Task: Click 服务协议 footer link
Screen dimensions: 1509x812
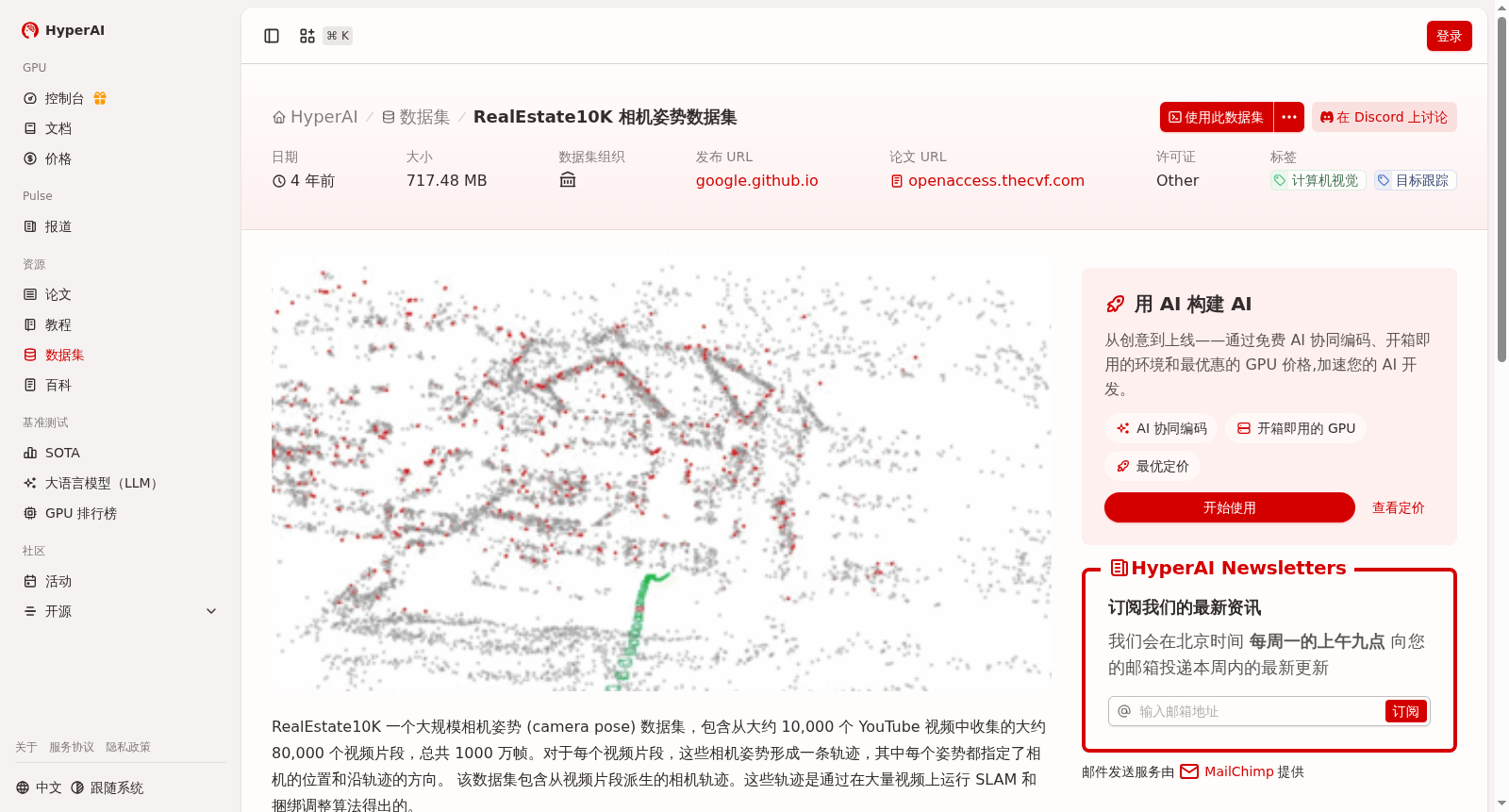Action: [x=72, y=747]
